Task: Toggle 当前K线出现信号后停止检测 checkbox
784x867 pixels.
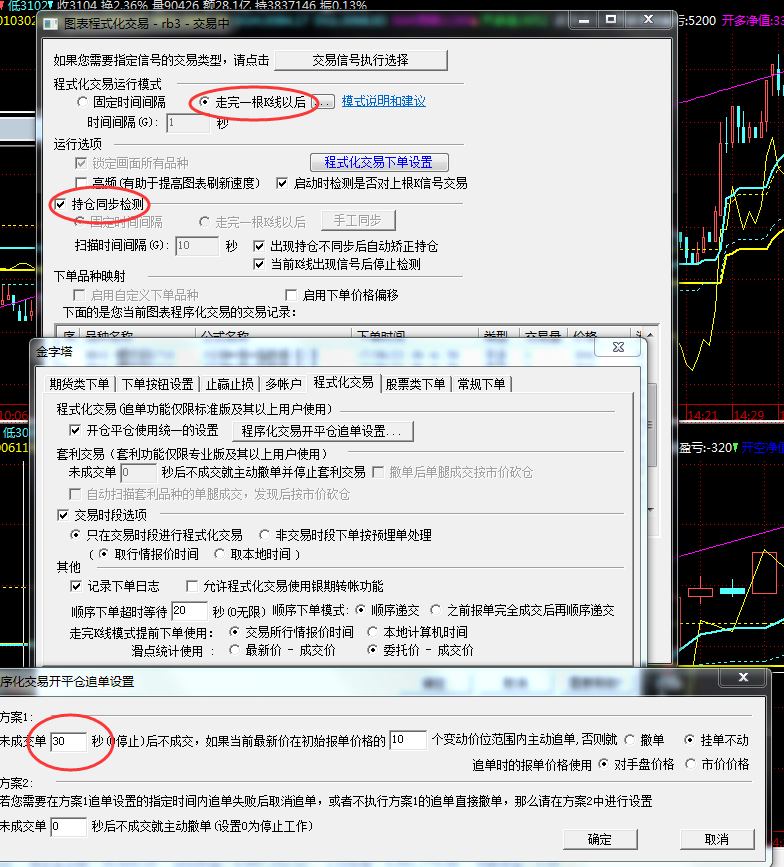Action: pos(259,264)
